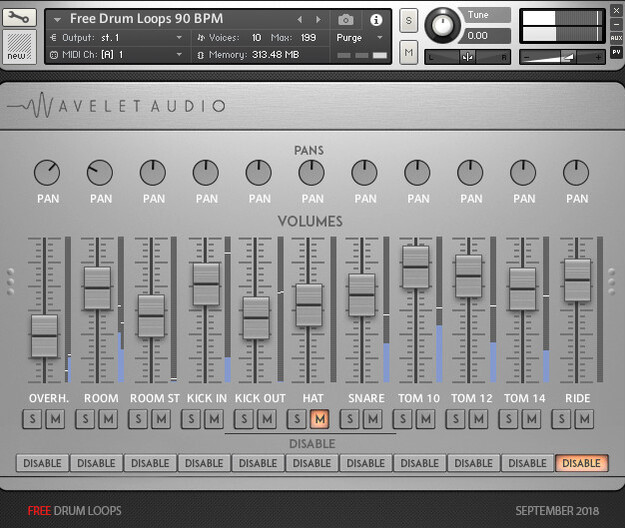The height and width of the screenshot is (528, 625).
Task: Click the camera snapshot icon
Action: (x=346, y=20)
